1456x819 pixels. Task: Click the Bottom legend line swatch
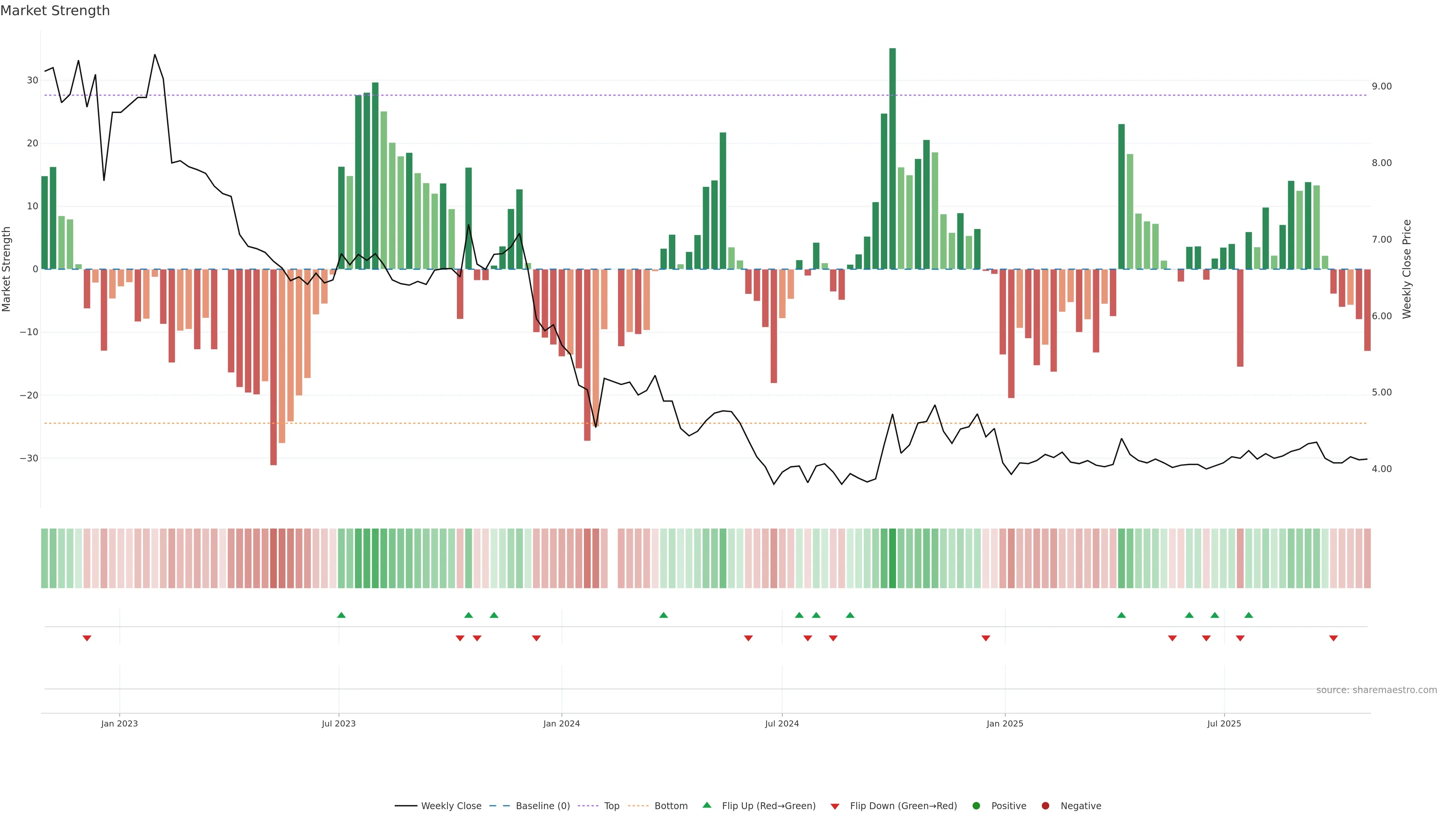(638, 806)
